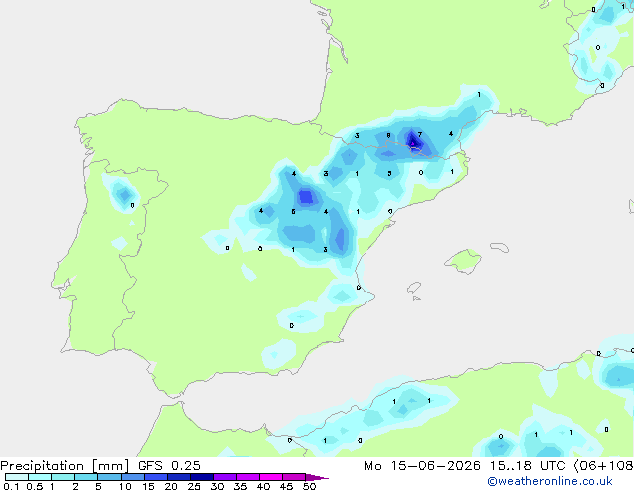Click the '(06+108' forecast run text
This screenshot has width=634, height=490.
coord(603,466)
